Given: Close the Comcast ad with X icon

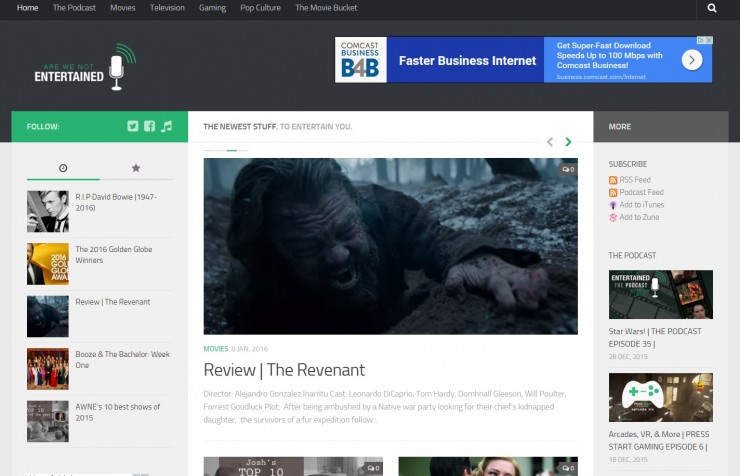Looking at the screenshot, I should pyautogui.click(x=708, y=41).
